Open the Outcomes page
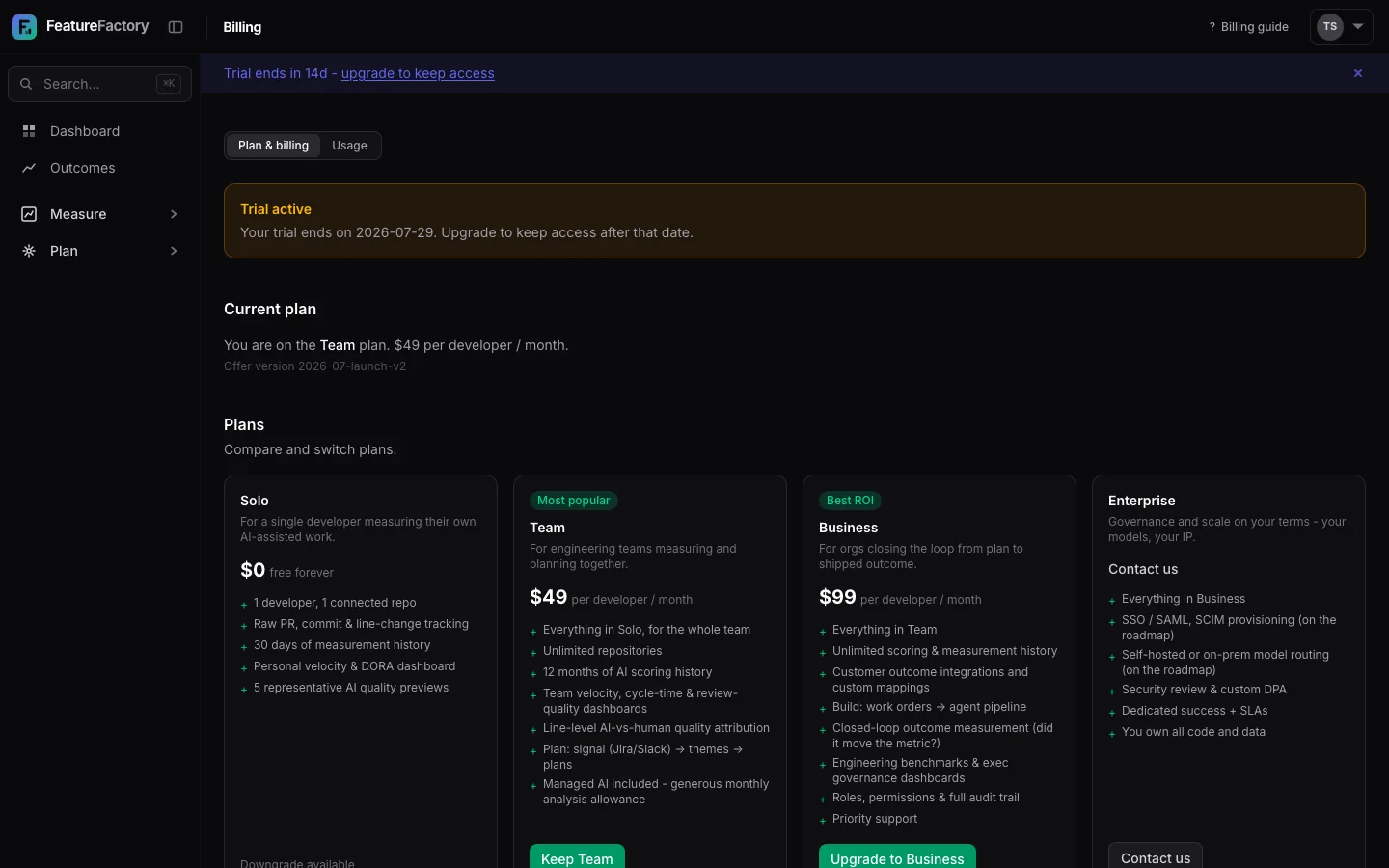This screenshot has width=1389, height=868. pos(99,168)
